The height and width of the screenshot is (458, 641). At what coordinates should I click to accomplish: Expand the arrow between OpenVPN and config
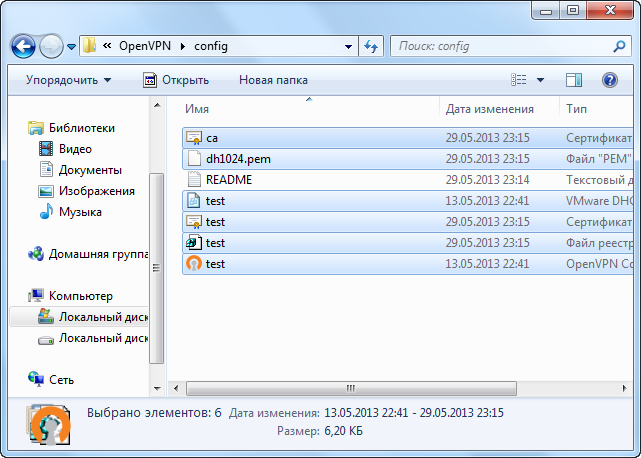tap(183, 47)
